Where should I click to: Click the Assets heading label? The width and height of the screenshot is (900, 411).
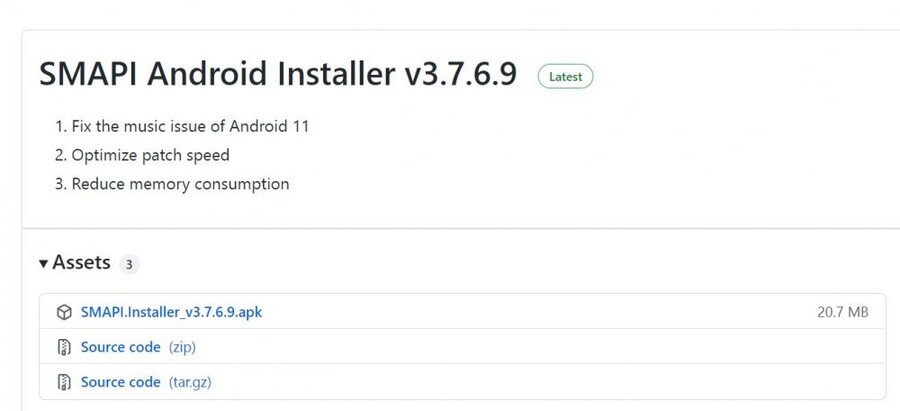click(x=81, y=263)
